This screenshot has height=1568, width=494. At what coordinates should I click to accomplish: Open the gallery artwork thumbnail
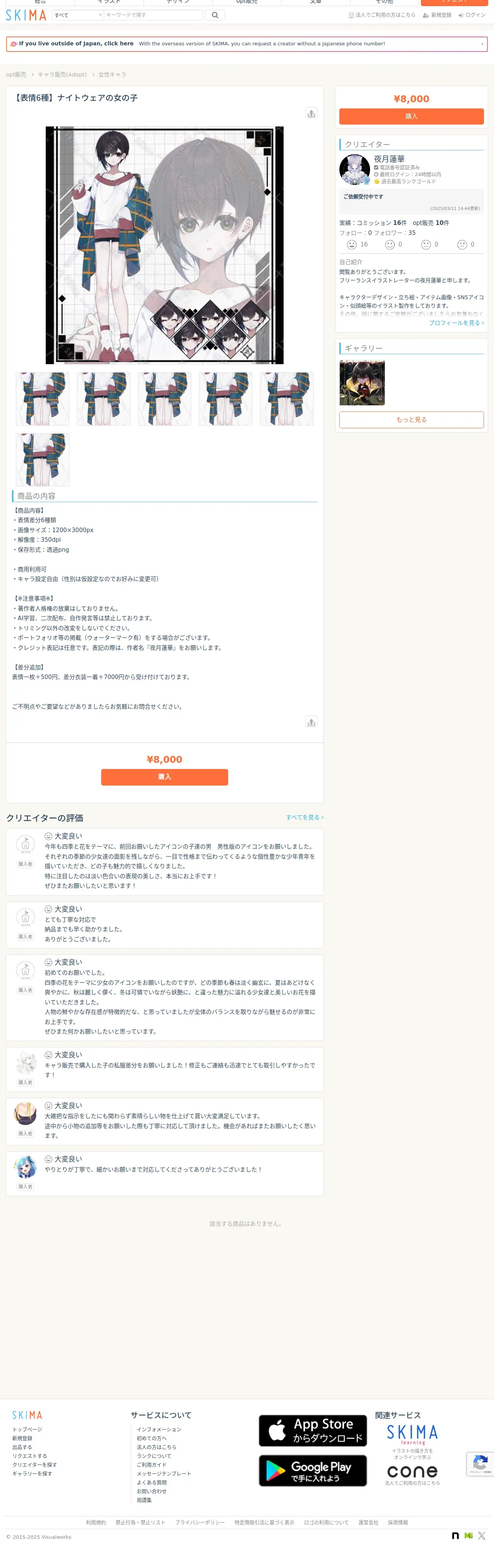tap(362, 383)
